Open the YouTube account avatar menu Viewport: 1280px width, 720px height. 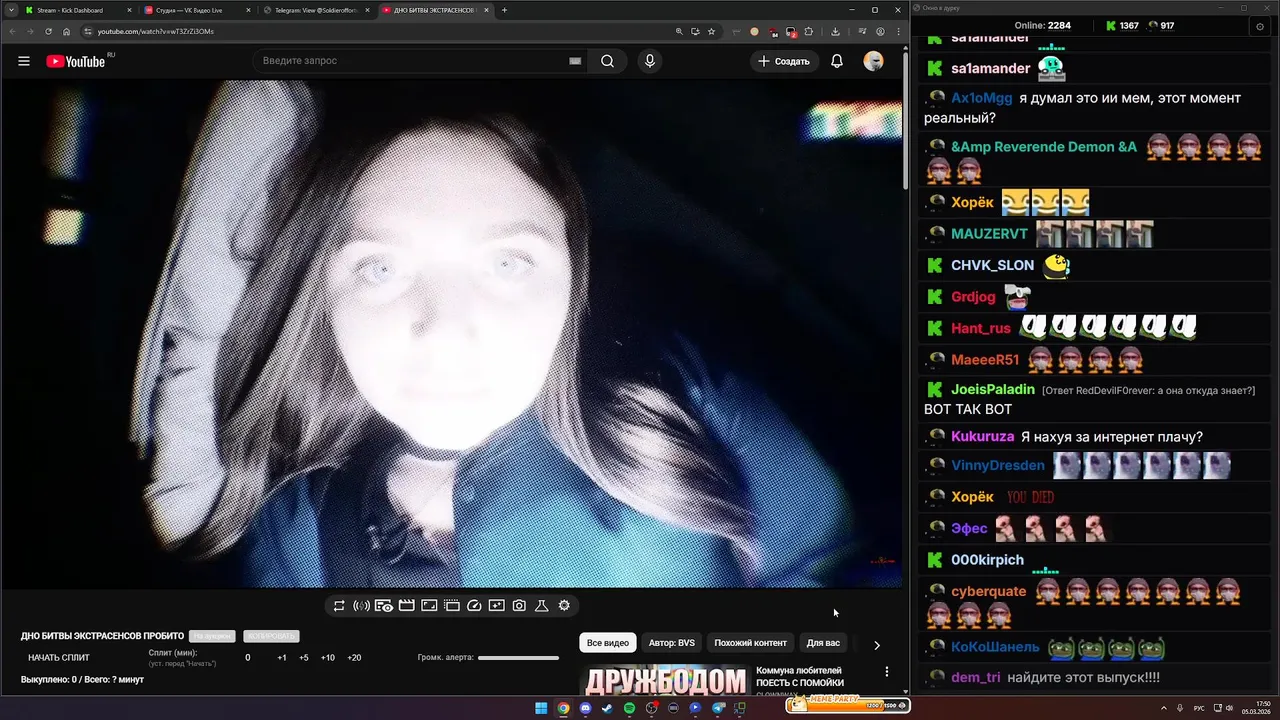[x=874, y=61]
